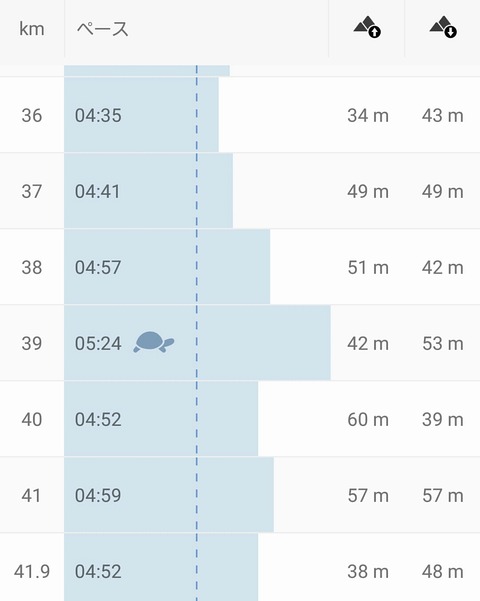Click the 04:52 pace bar for km 40
The width and height of the screenshot is (480, 601).
pyautogui.click(x=161, y=418)
